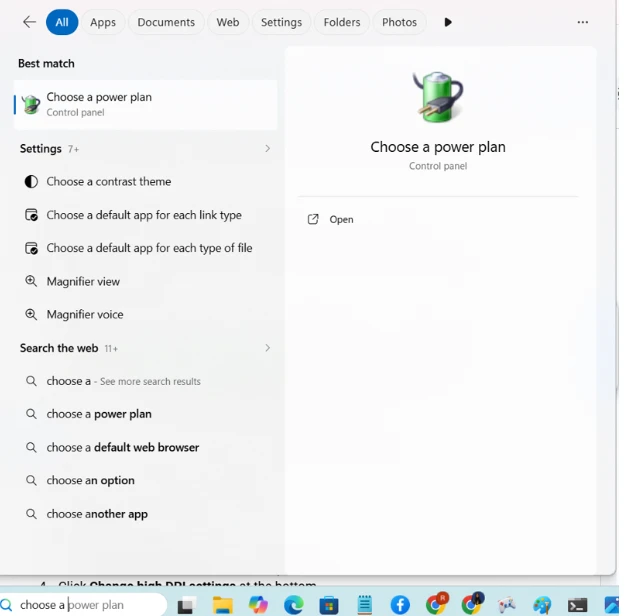Image resolution: width=625 pixels, height=616 pixels.
Task: Click the magnifier icon in the taskbar search box
Action: tap(6, 605)
